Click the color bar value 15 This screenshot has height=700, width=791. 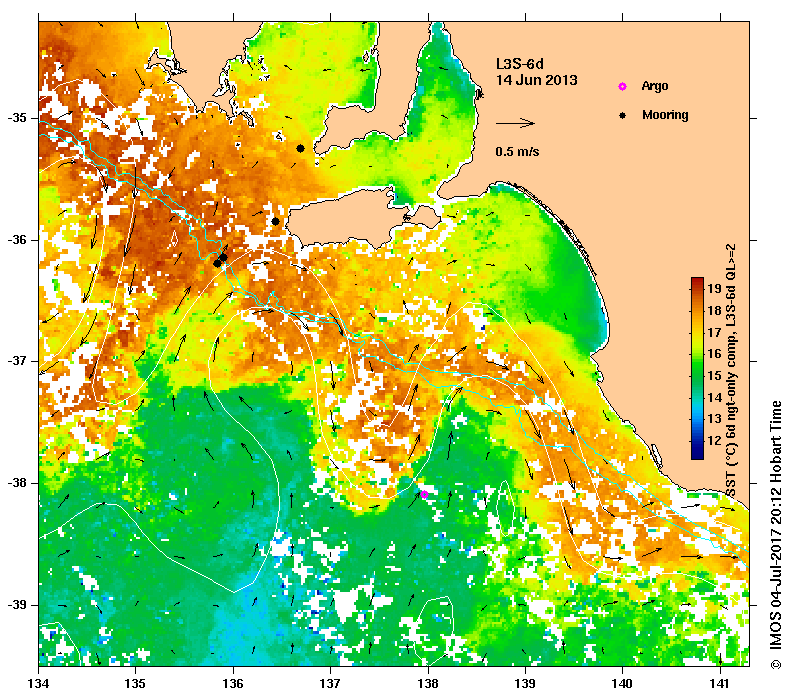point(714,376)
